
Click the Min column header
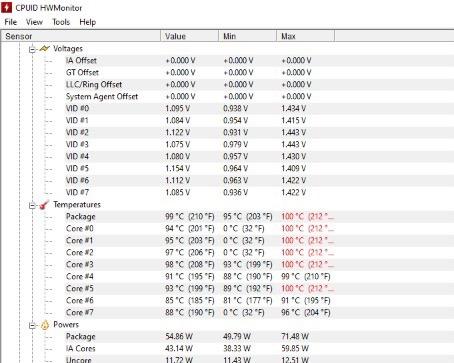[x=248, y=36]
